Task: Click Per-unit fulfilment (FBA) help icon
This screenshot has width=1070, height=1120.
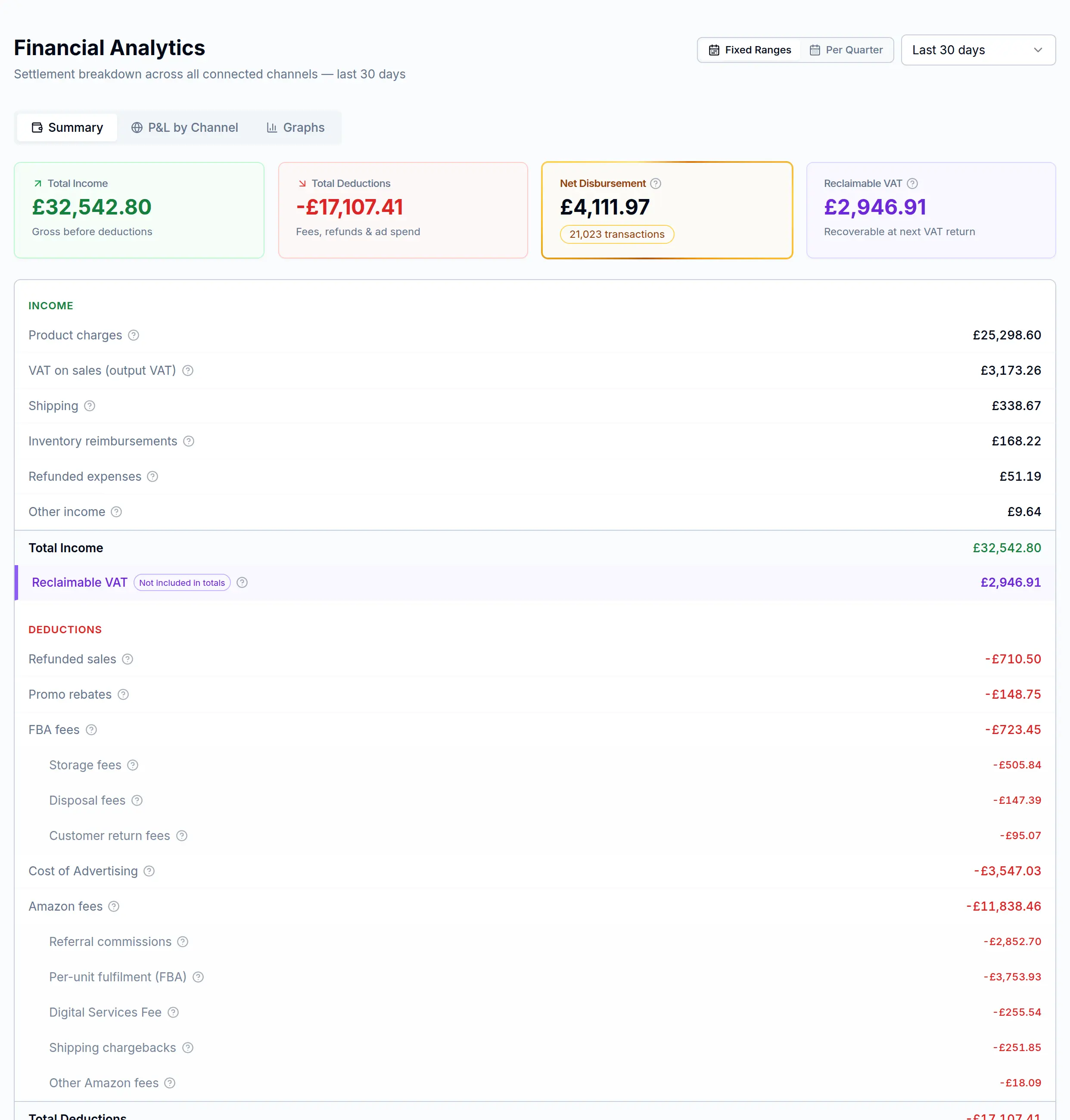Action: coord(198,977)
